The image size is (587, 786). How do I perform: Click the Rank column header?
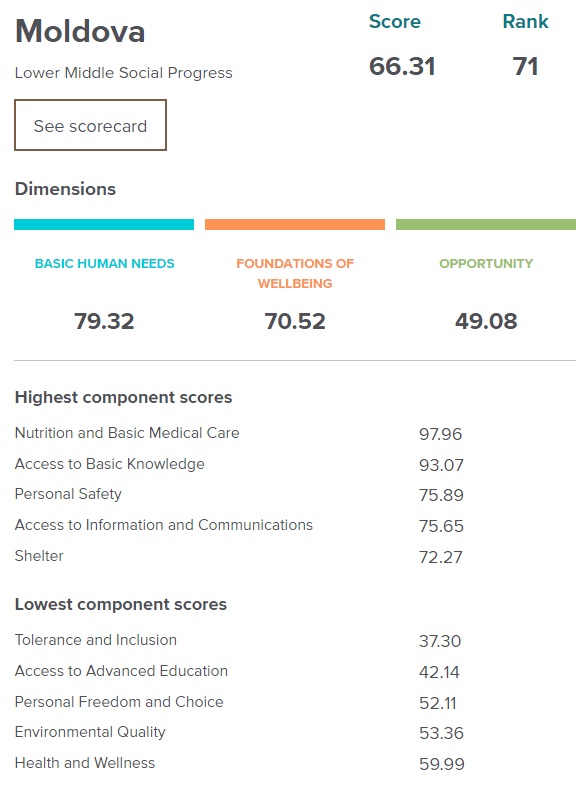click(525, 22)
